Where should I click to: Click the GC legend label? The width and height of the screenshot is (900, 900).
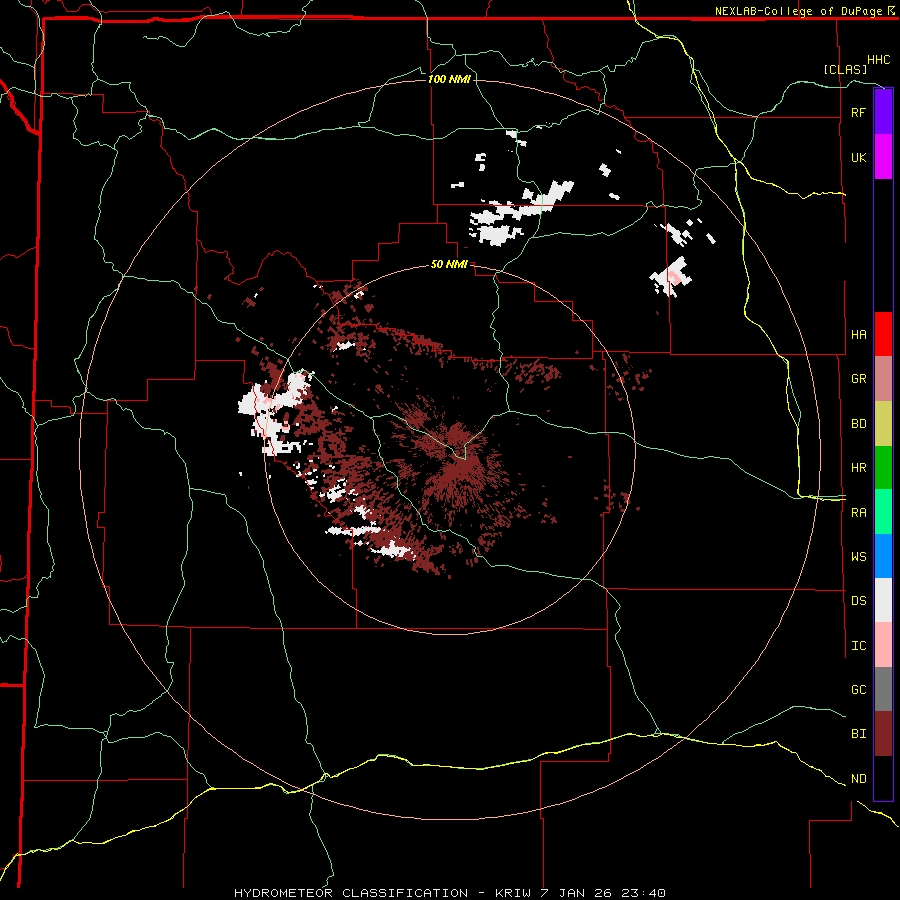tap(858, 689)
